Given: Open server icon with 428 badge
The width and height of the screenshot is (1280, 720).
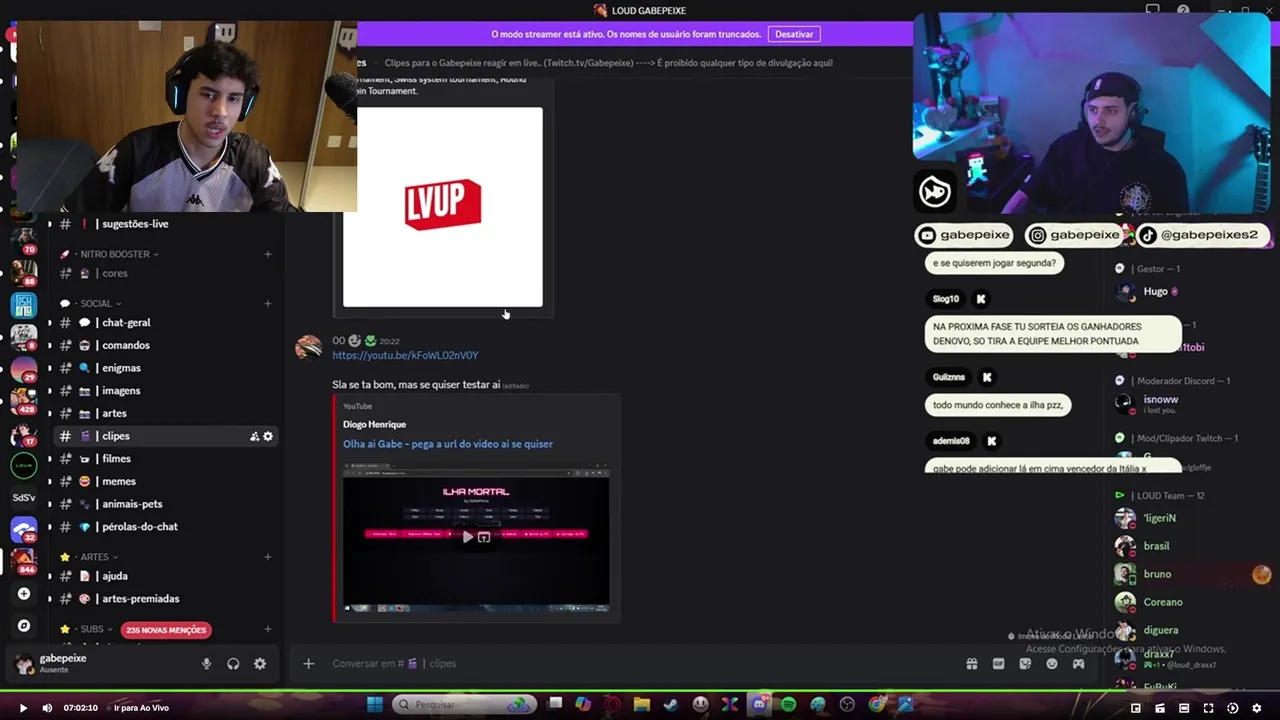Looking at the screenshot, I should tap(24, 401).
